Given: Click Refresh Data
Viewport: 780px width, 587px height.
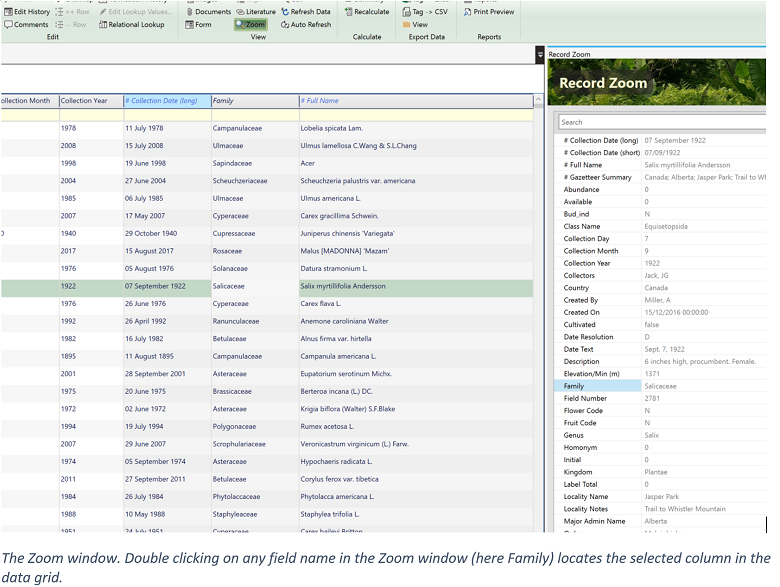Looking at the screenshot, I should pyautogui.click(x=305, y=11).
